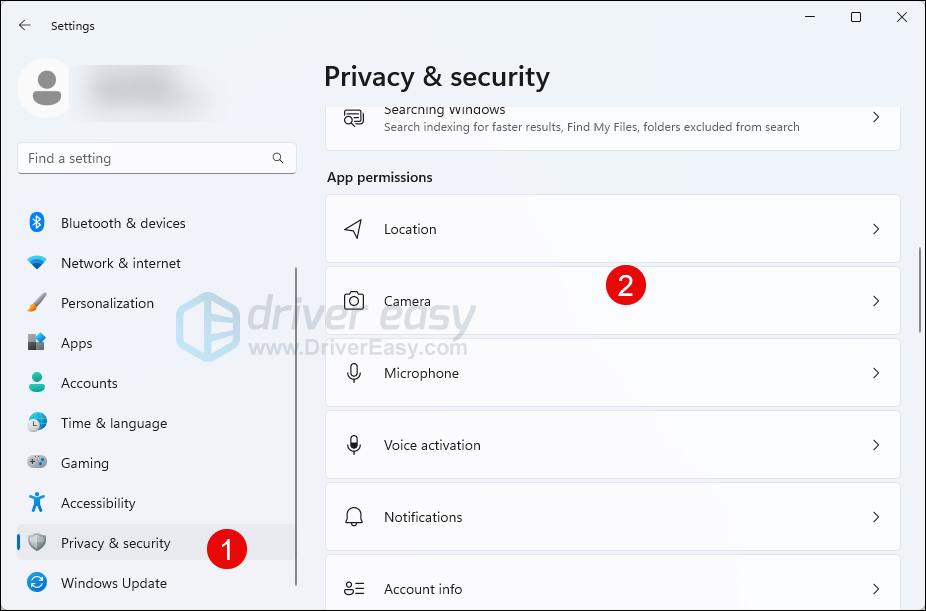Screen dimensions: 926x611
Task: Switch to the Accounts section
Action: tap(89, 383)
